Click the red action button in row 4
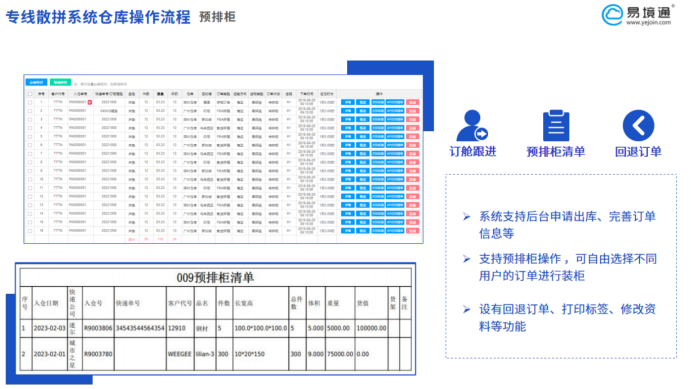Image resolution: width=691 pixels, height=389 pixels. tap(412, 128)
